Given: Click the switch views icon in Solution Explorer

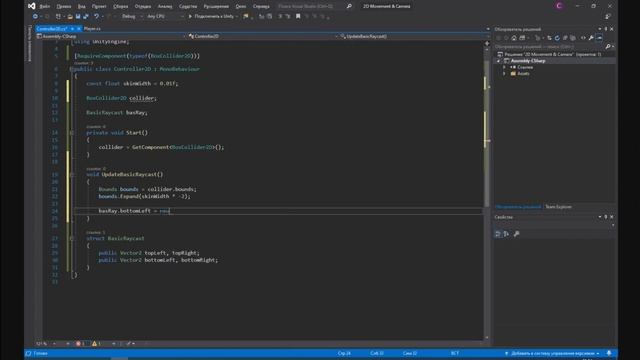Looking at the screenshot, I should pyautogui.click(x=522, y=38).
